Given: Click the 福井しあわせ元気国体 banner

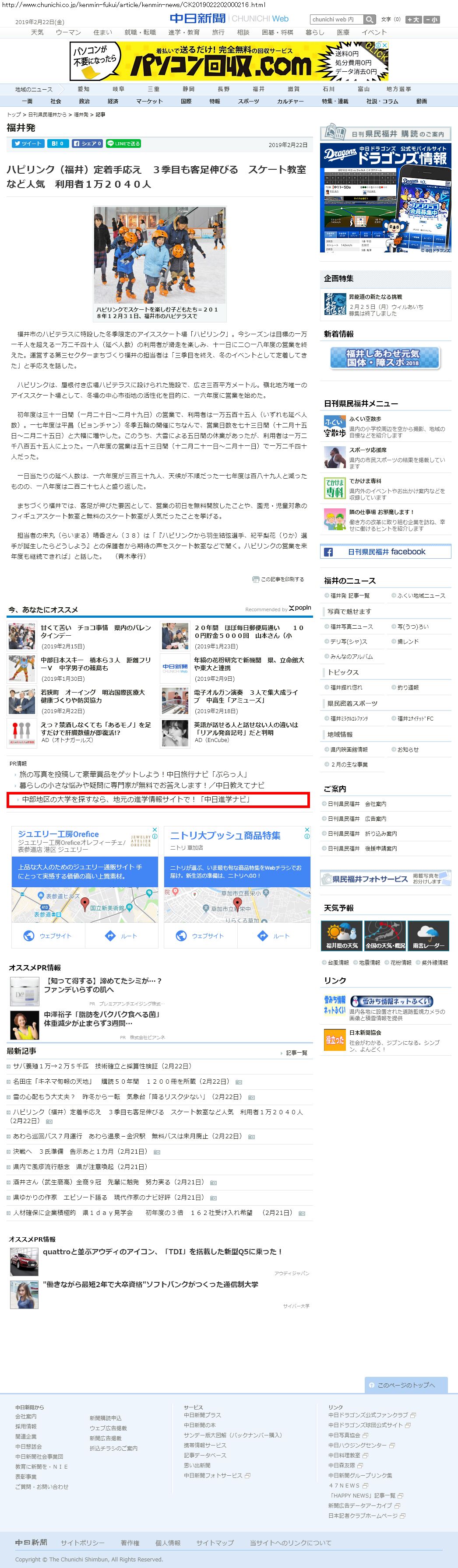Looking at the screenshot, I should pos(385,357).
